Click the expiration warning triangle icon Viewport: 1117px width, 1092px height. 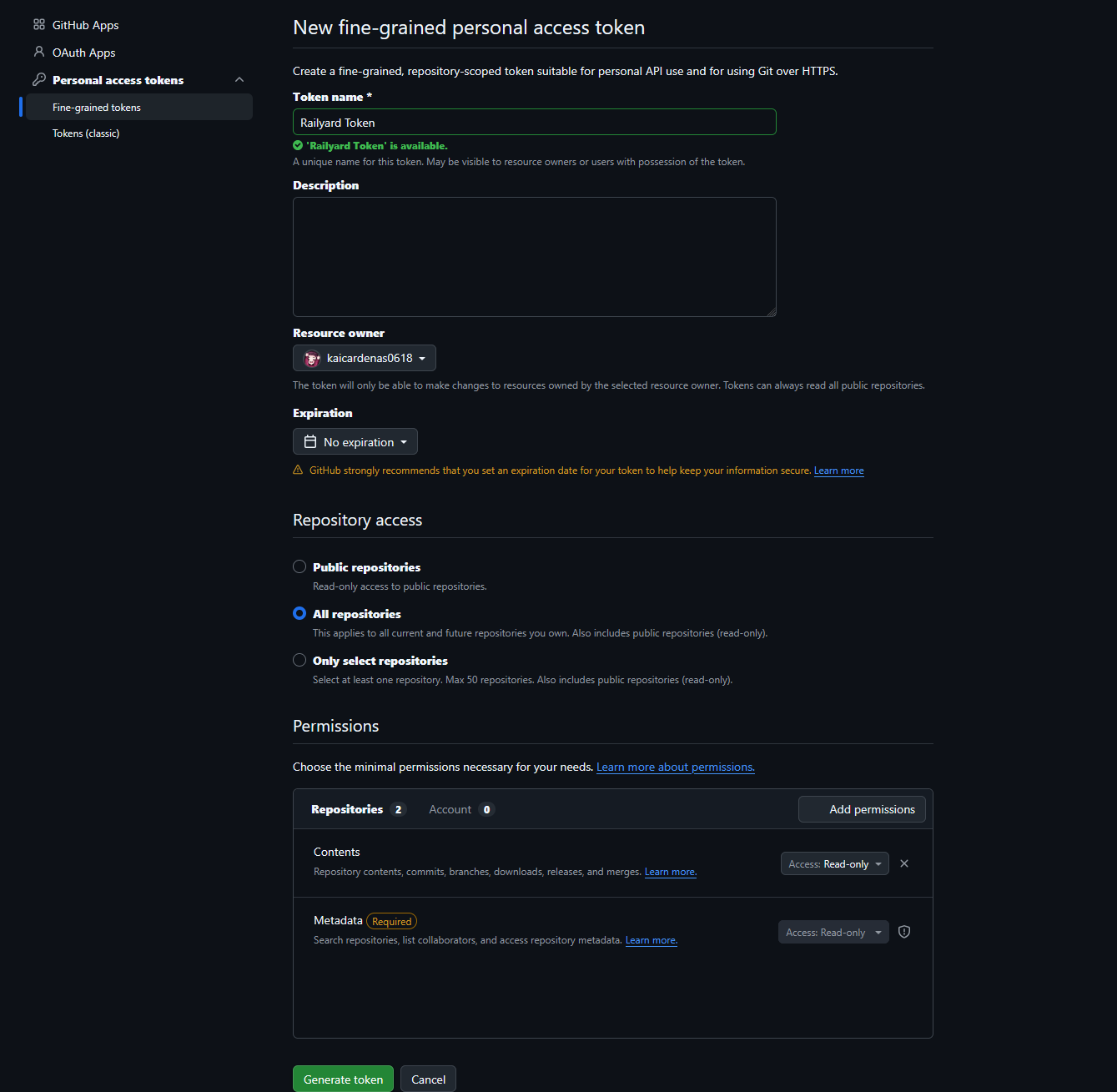coord(298,471)
